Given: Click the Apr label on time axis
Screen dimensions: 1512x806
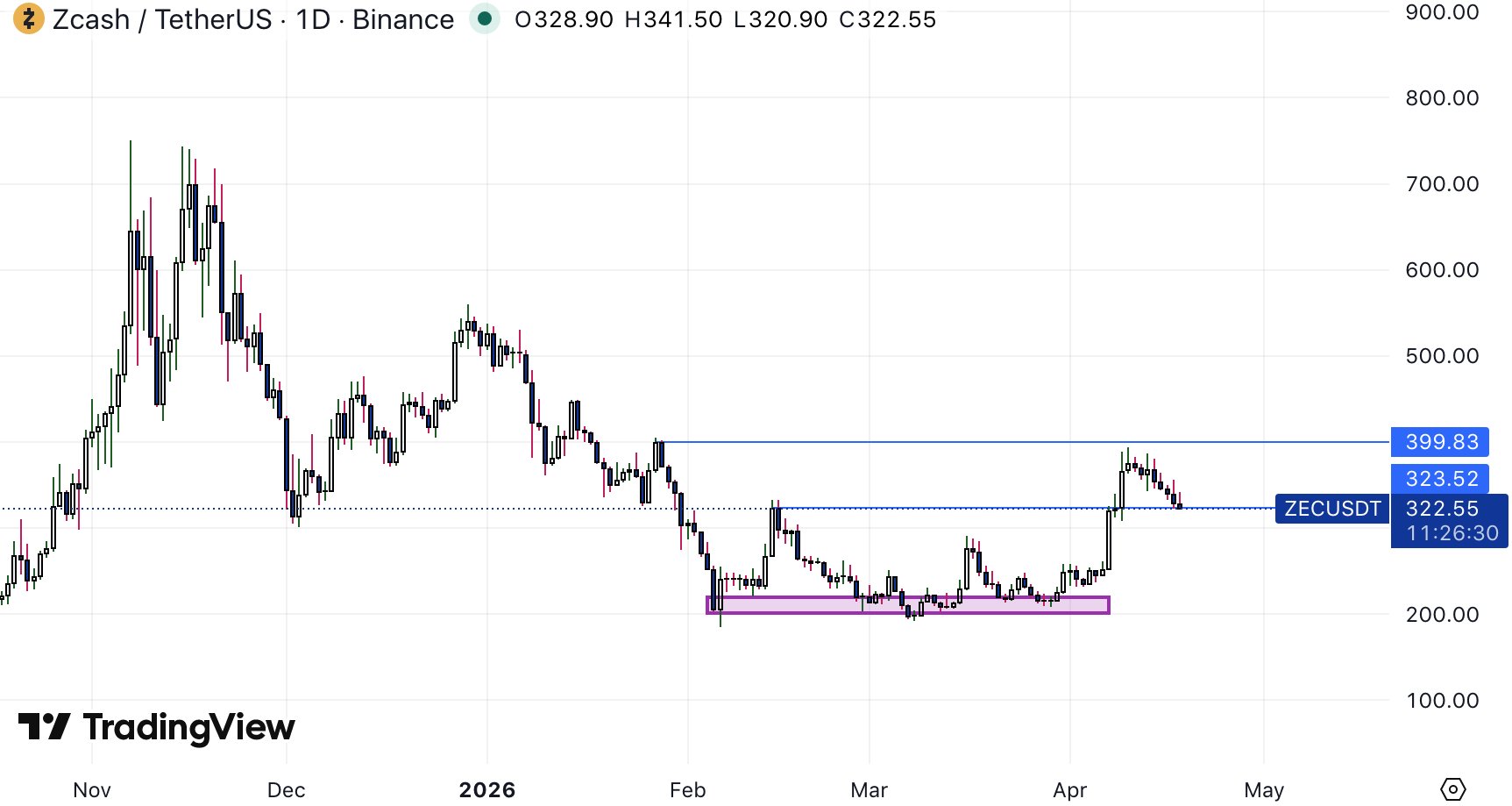Looking at the screenshot, I should click(1069, 790).
